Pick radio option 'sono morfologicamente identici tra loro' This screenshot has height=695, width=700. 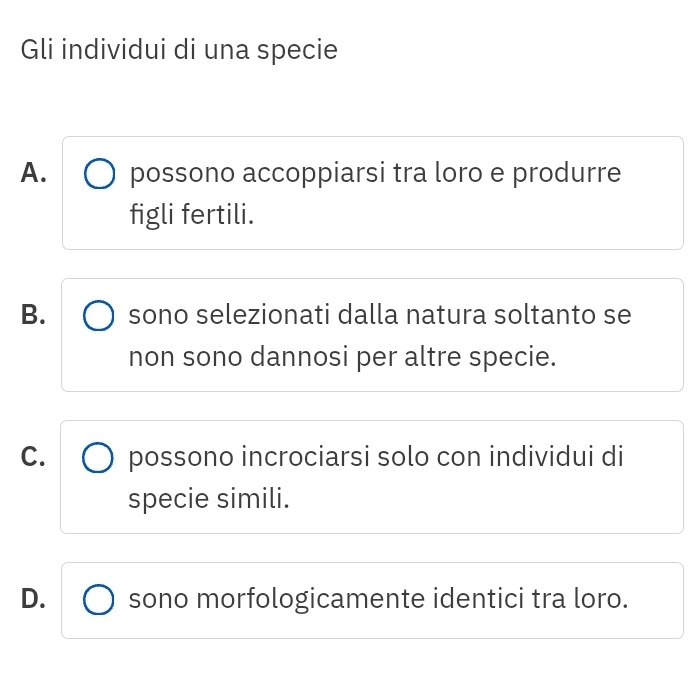coord(99,599)
